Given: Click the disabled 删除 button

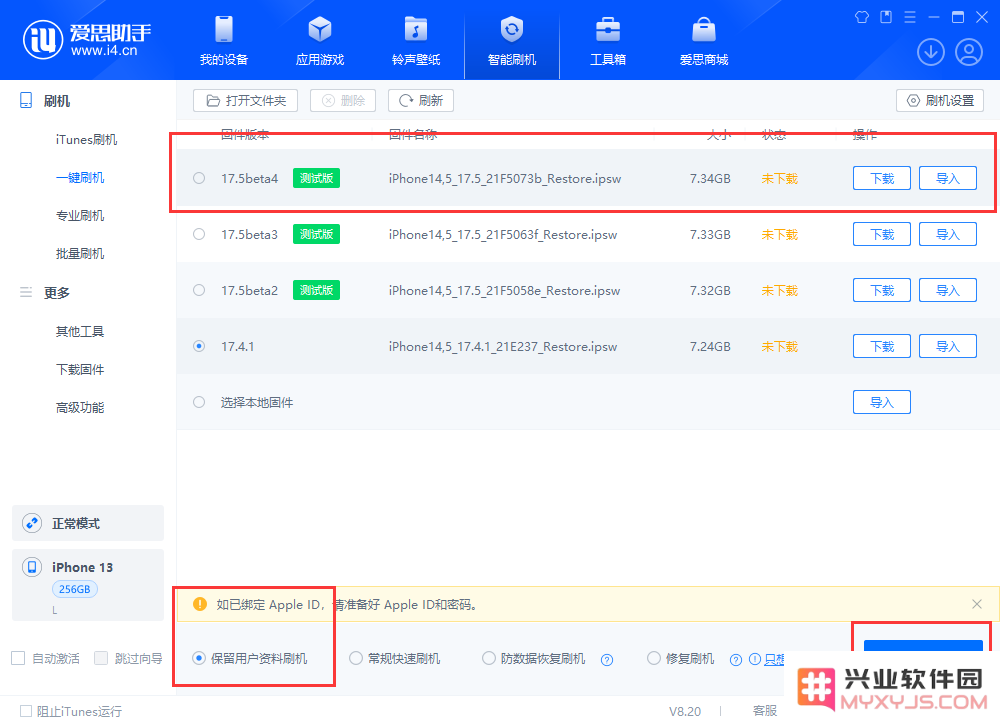Looking at the screenshot, I should tap(343, 101).
